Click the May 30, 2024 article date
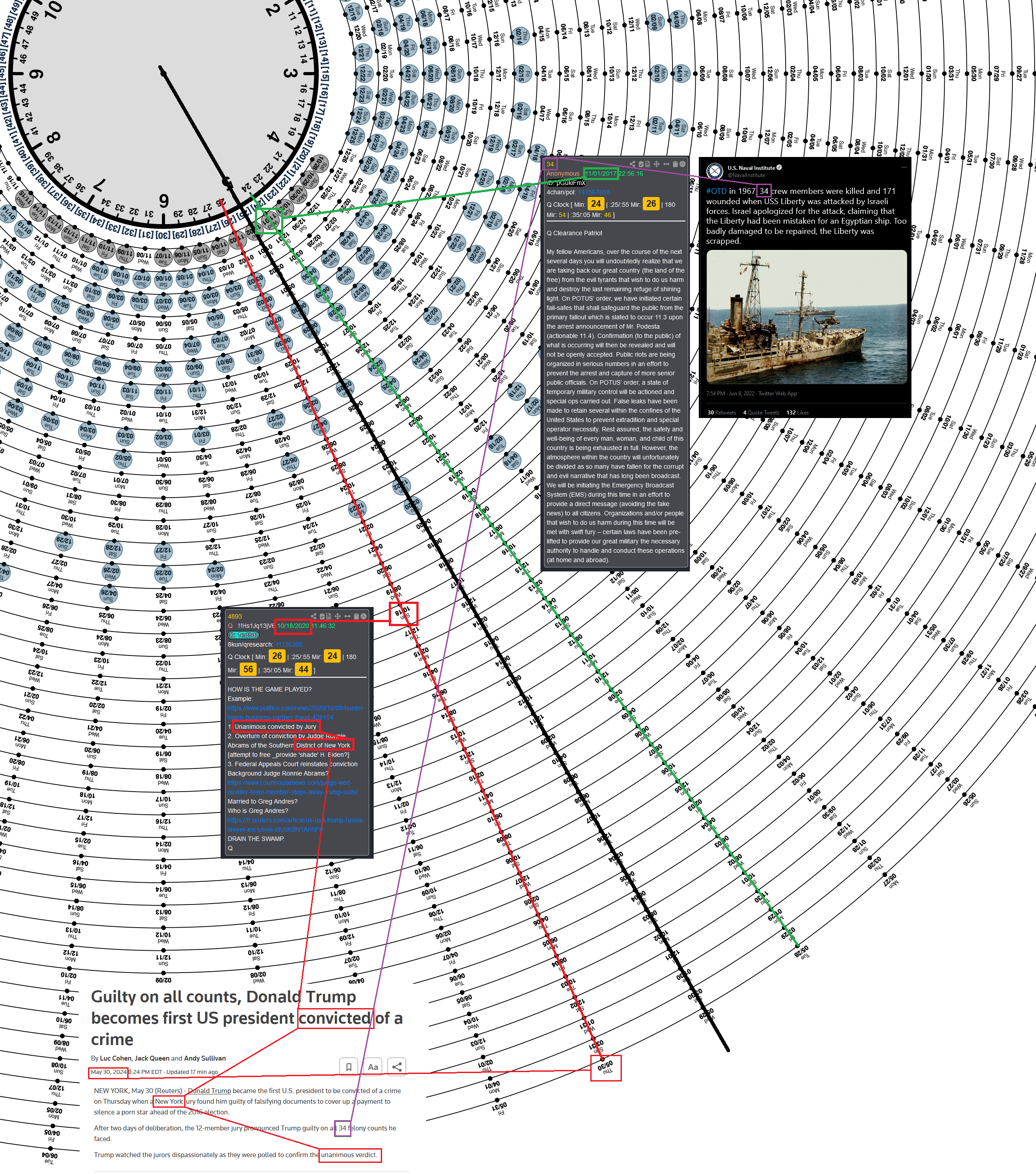This screenshot has height=1174, width=1036. (x=109, y=1072)
